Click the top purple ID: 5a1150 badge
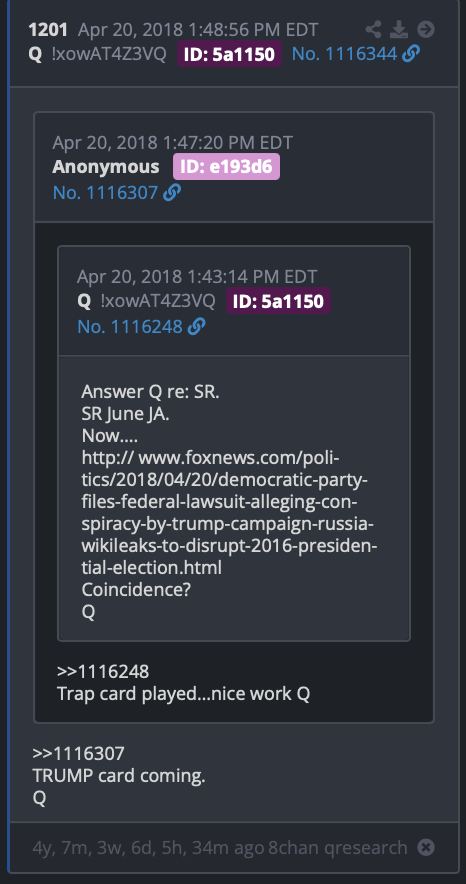The width and height of the screenshot is (466, 884). [x=229, y=54]
